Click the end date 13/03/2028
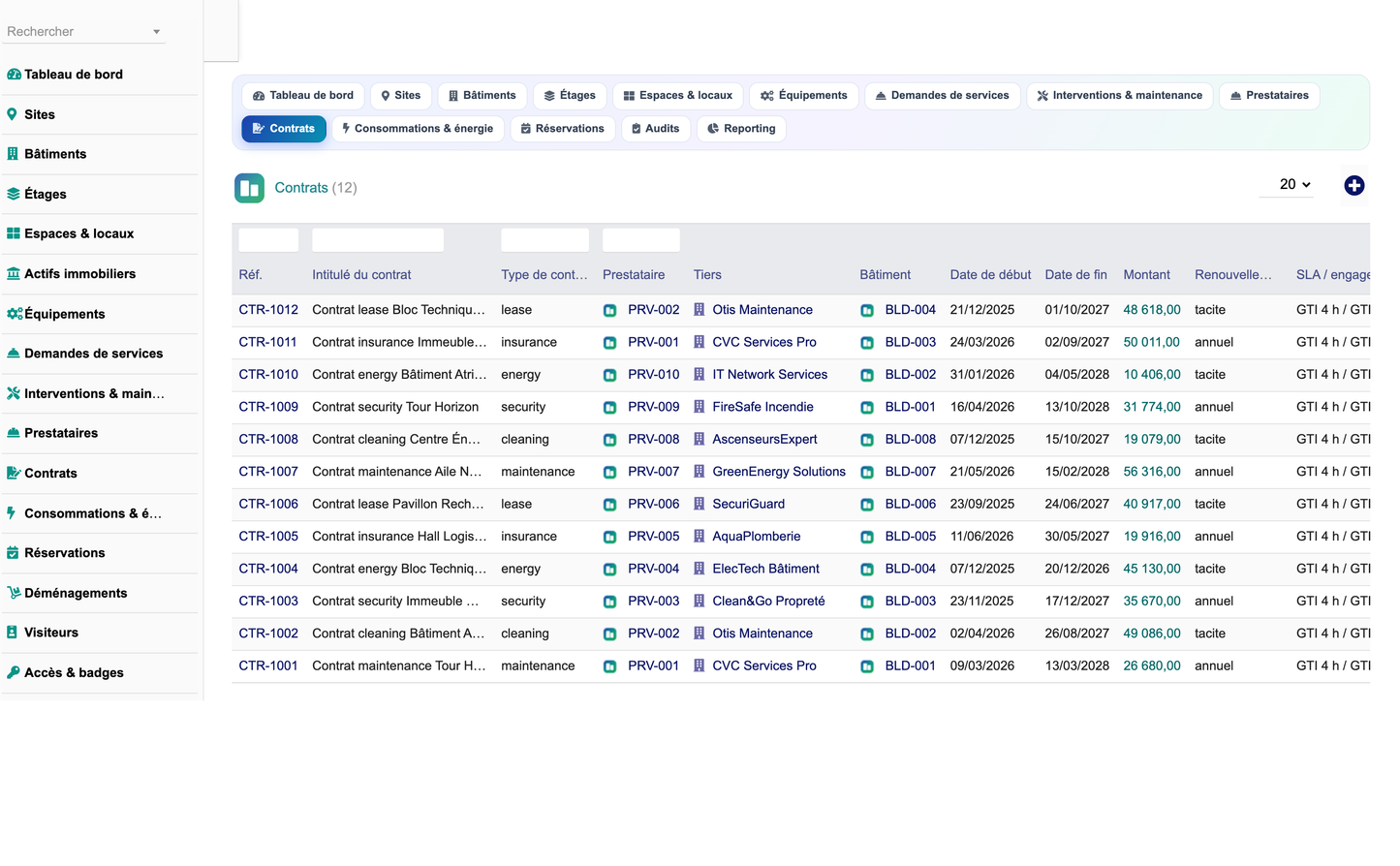 click(1077, 666)
